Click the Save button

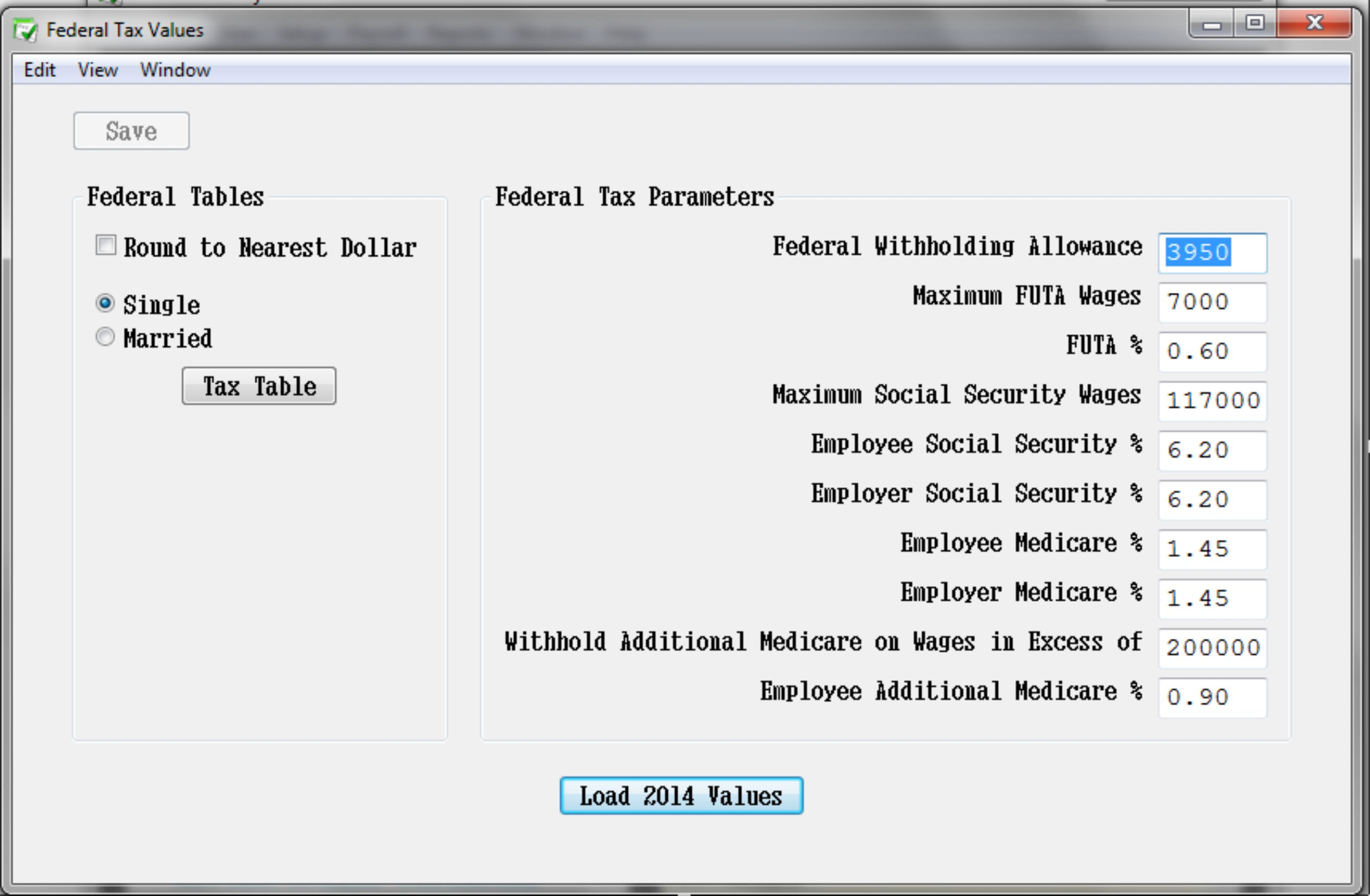[x=131, y=131]
